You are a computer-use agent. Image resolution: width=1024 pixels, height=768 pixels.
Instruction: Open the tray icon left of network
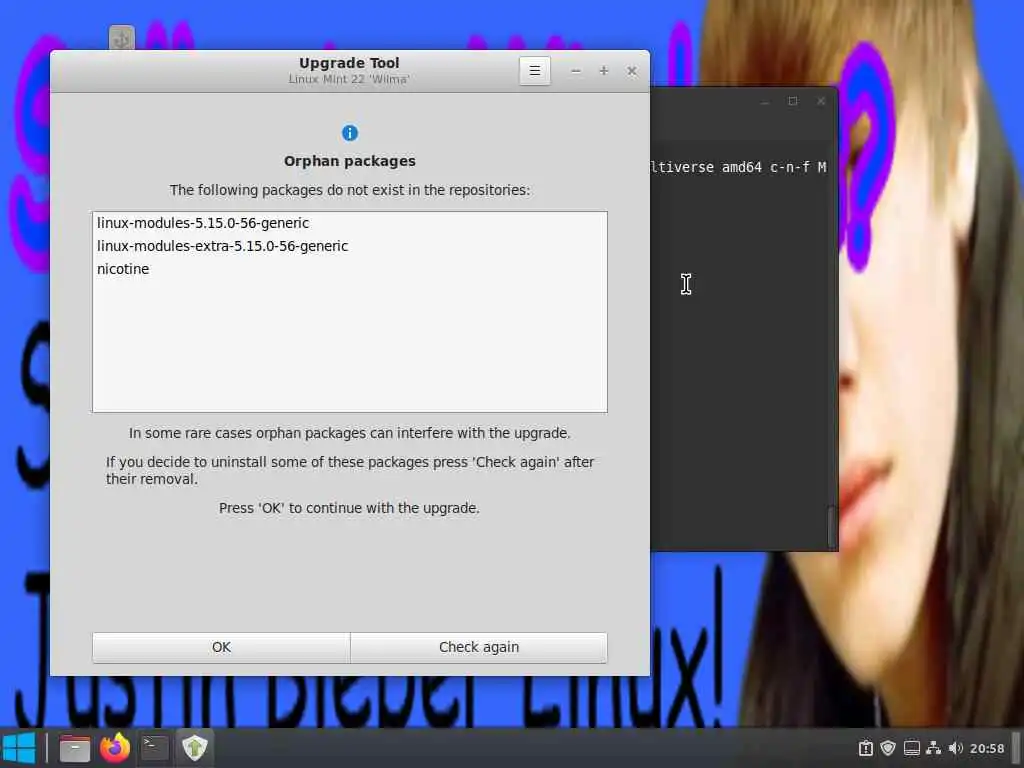pyautogui.click(x=912, y=748)
